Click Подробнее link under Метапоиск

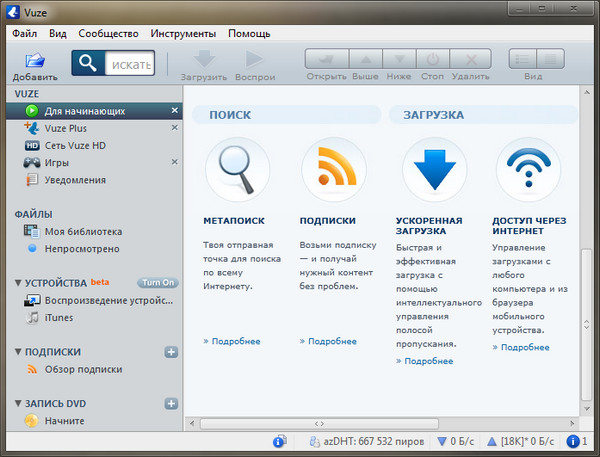pyautogui.click(x=232, y=341)
